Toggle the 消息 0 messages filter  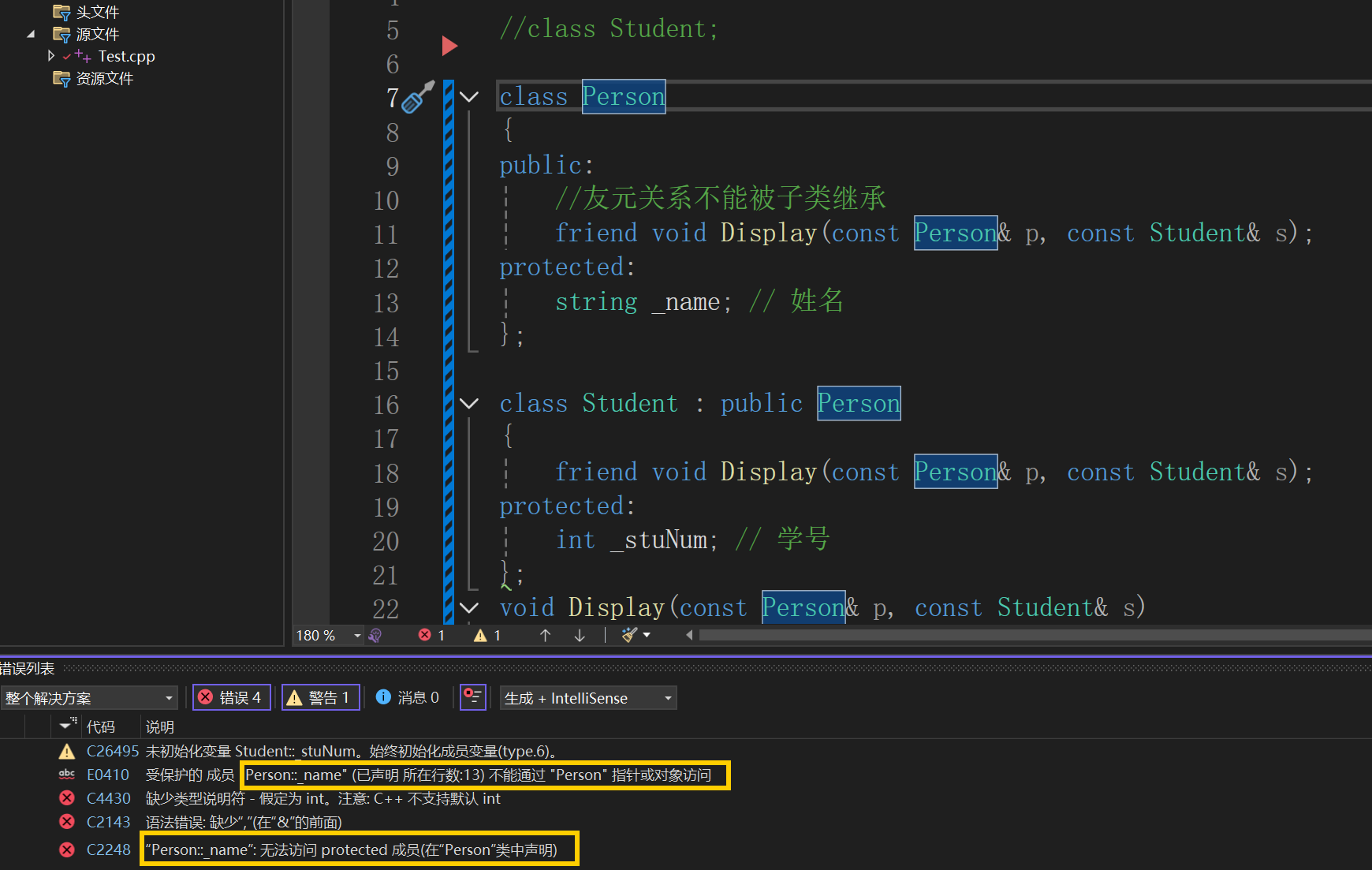(x=408, y=697)
